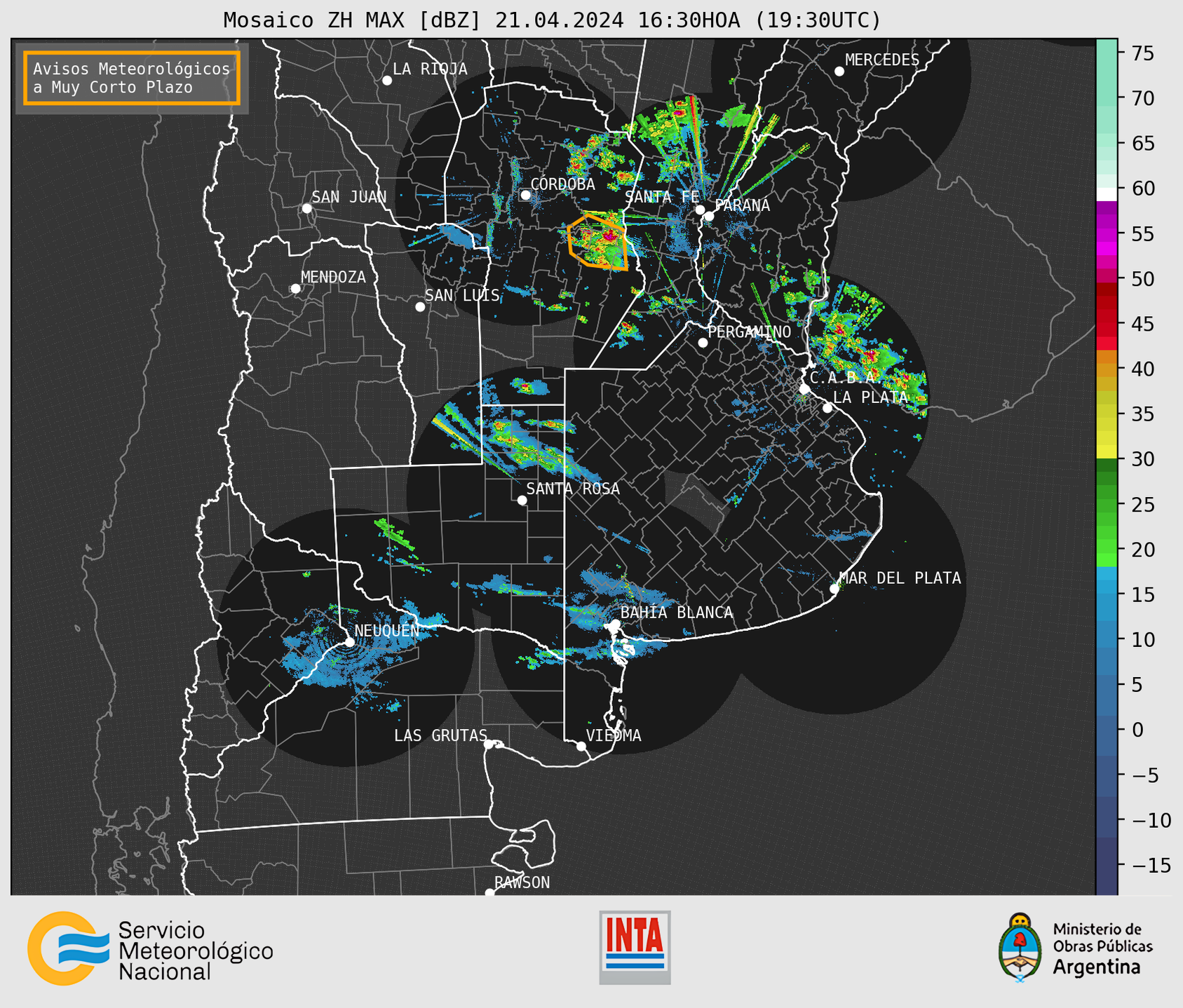
Task: Click the CÓRDOBA label text
Action: pos(563,184)
